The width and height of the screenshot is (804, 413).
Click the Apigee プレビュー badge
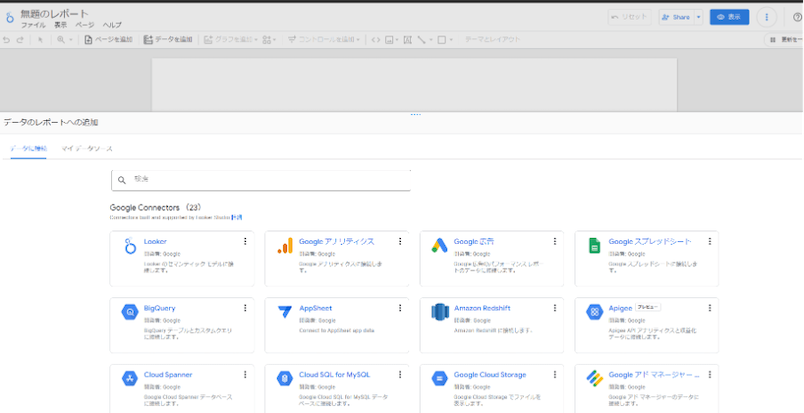click(x=648, y=307)
